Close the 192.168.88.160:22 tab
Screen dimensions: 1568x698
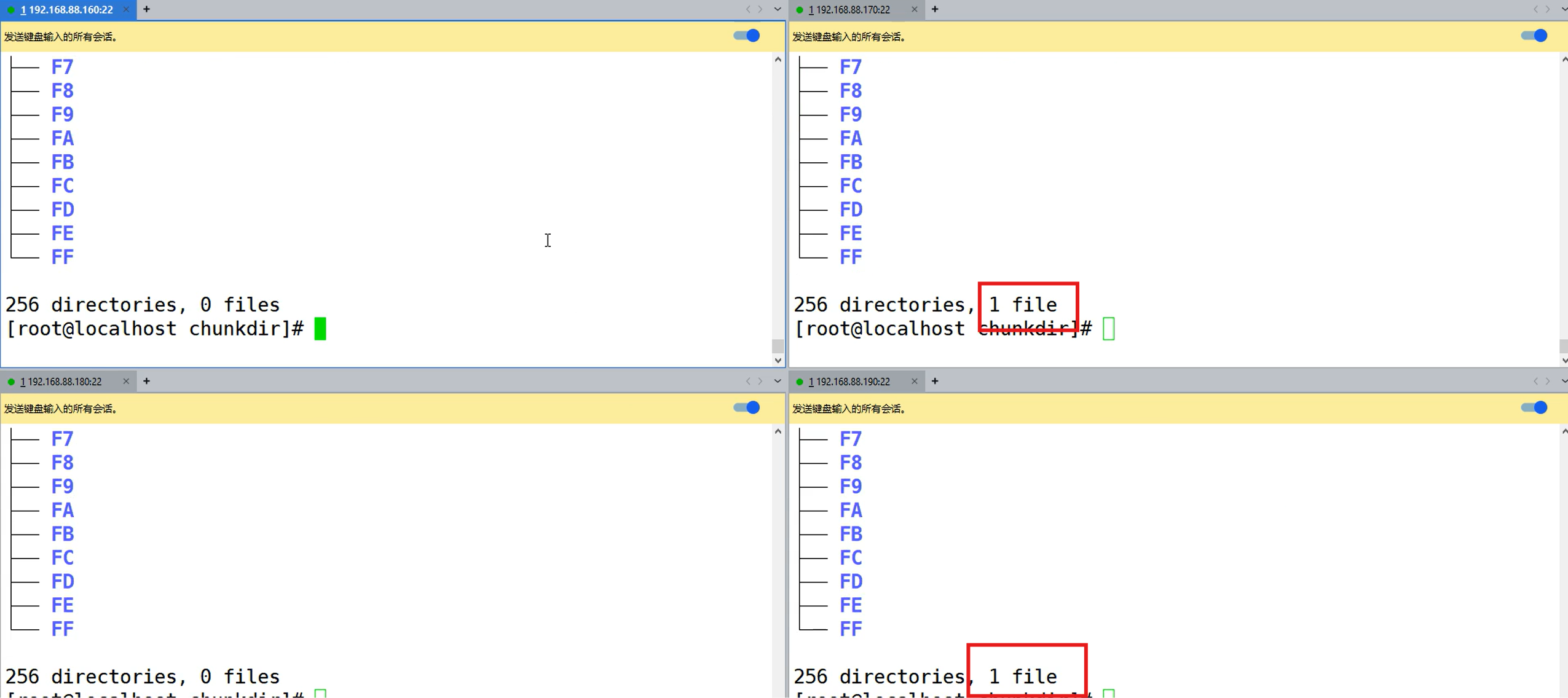(126, 9)
